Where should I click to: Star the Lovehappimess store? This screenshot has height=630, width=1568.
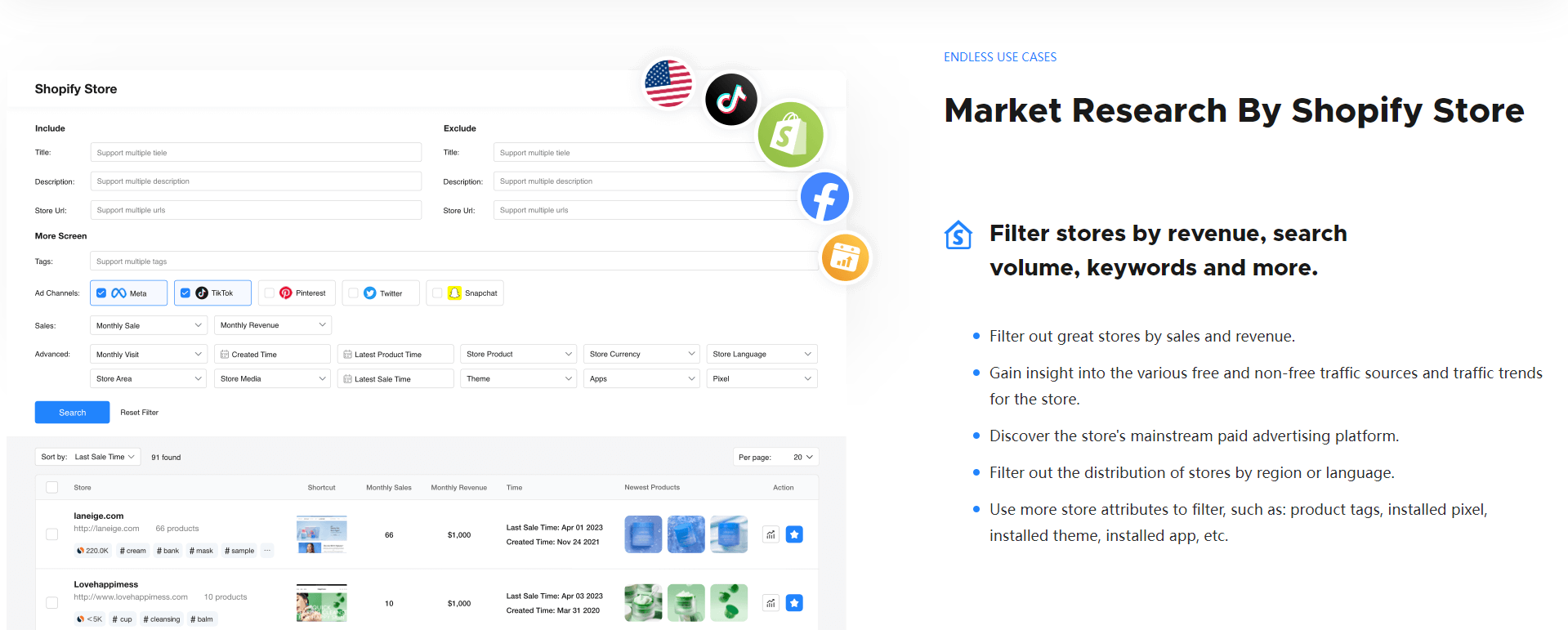pos(794,603)
